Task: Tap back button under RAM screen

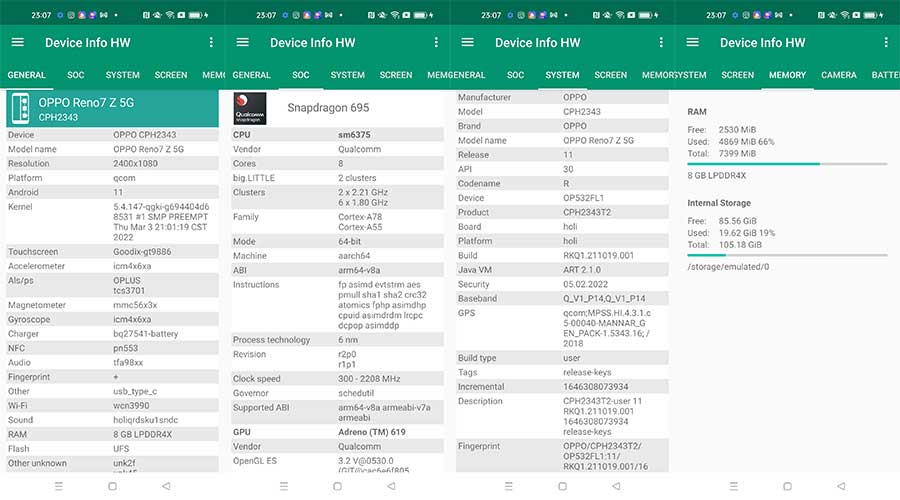Action: click(841, 486)
